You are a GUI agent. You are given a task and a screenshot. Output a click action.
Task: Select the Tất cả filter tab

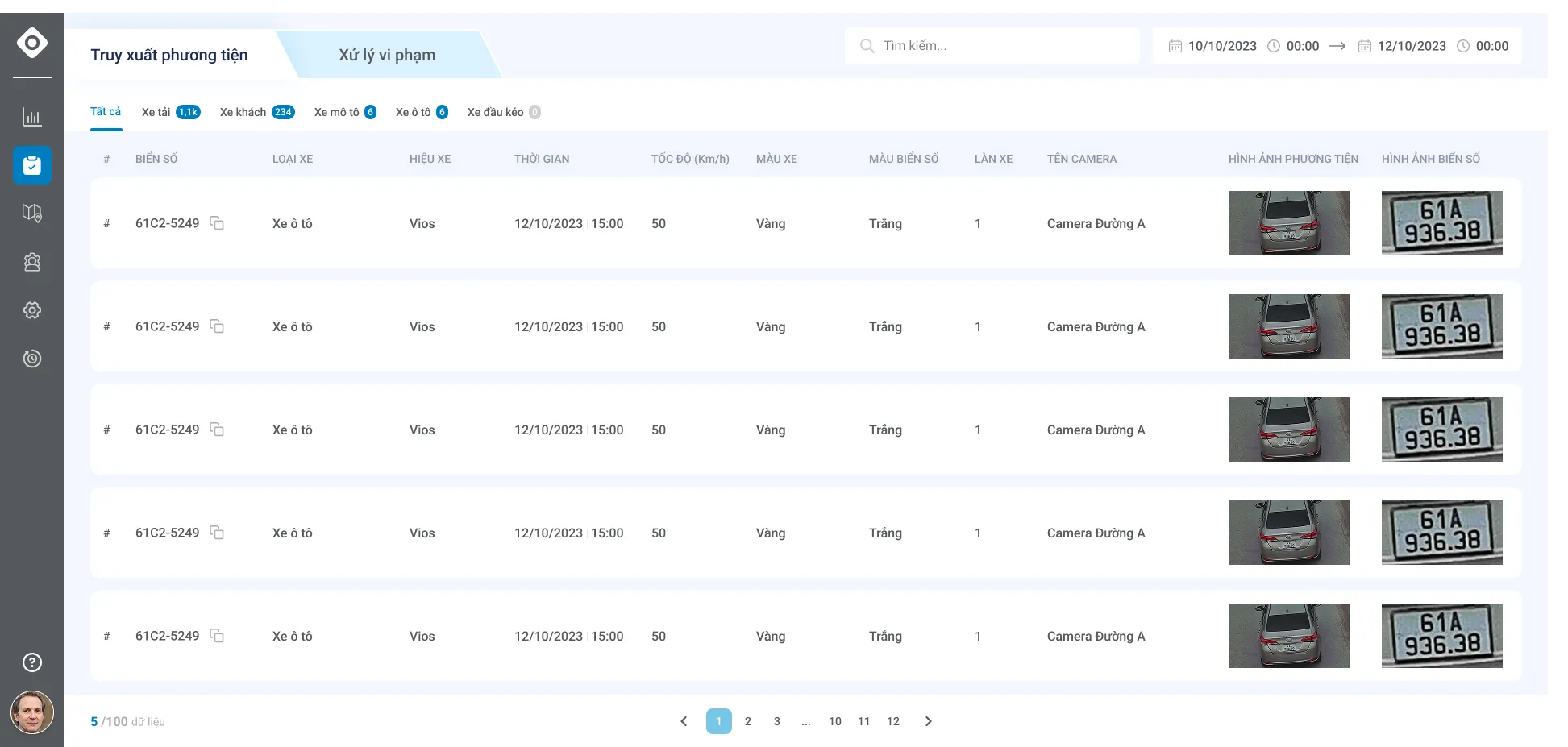pyautogui.click(x=106, y=112)
